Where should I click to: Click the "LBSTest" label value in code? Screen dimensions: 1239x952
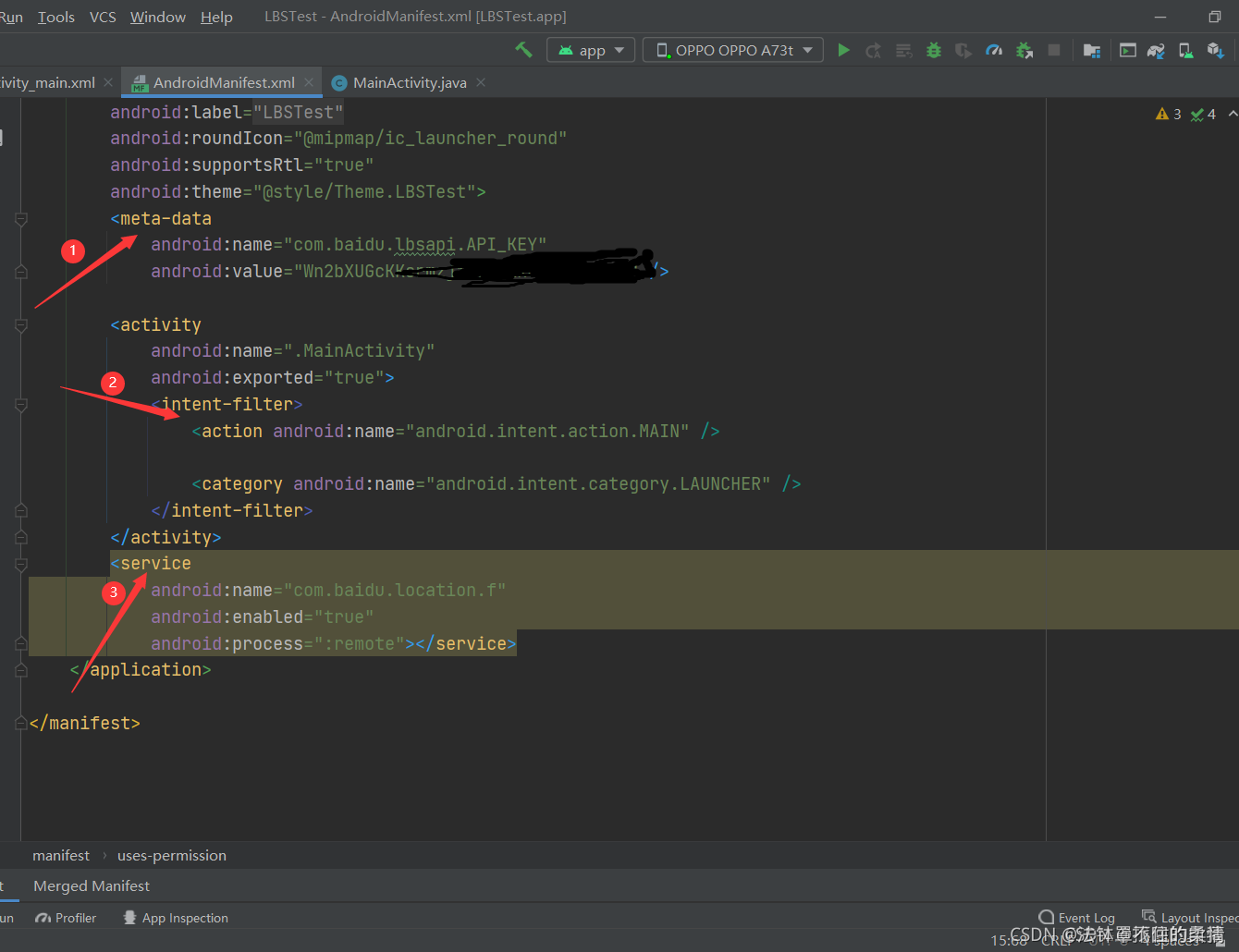[298, 112]
